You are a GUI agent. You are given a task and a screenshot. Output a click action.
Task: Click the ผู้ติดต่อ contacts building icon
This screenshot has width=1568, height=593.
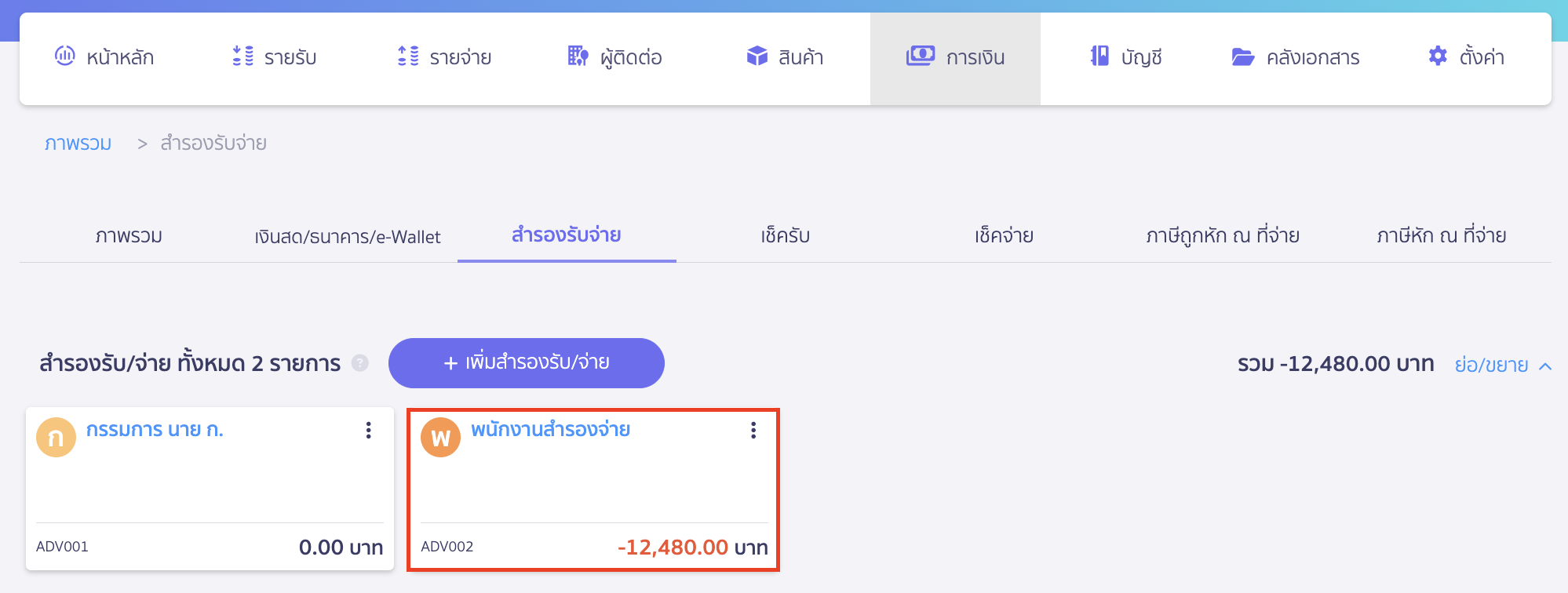[578, 56]
